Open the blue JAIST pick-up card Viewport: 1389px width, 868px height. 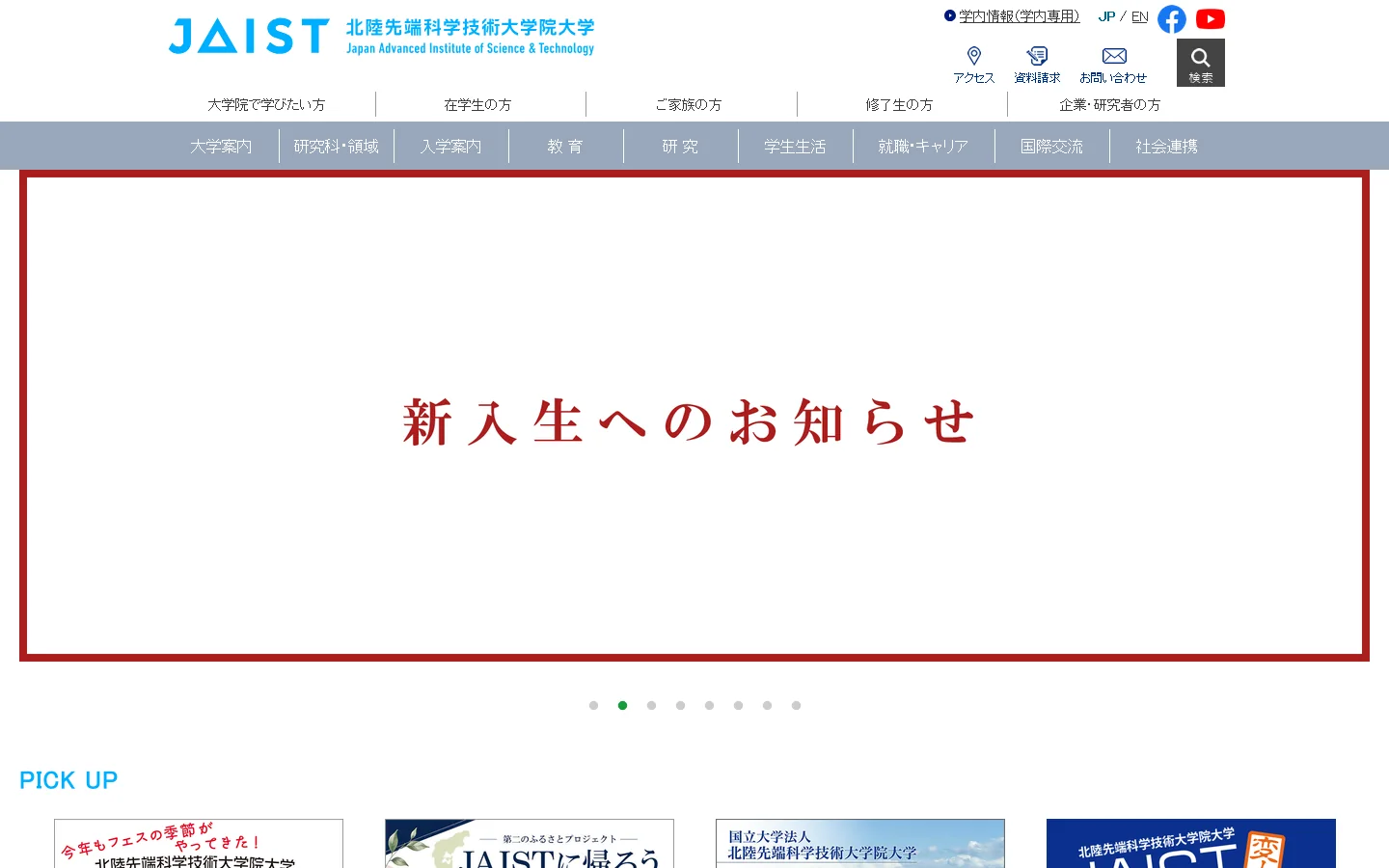pyautogui.click(x=1191, y=844)
